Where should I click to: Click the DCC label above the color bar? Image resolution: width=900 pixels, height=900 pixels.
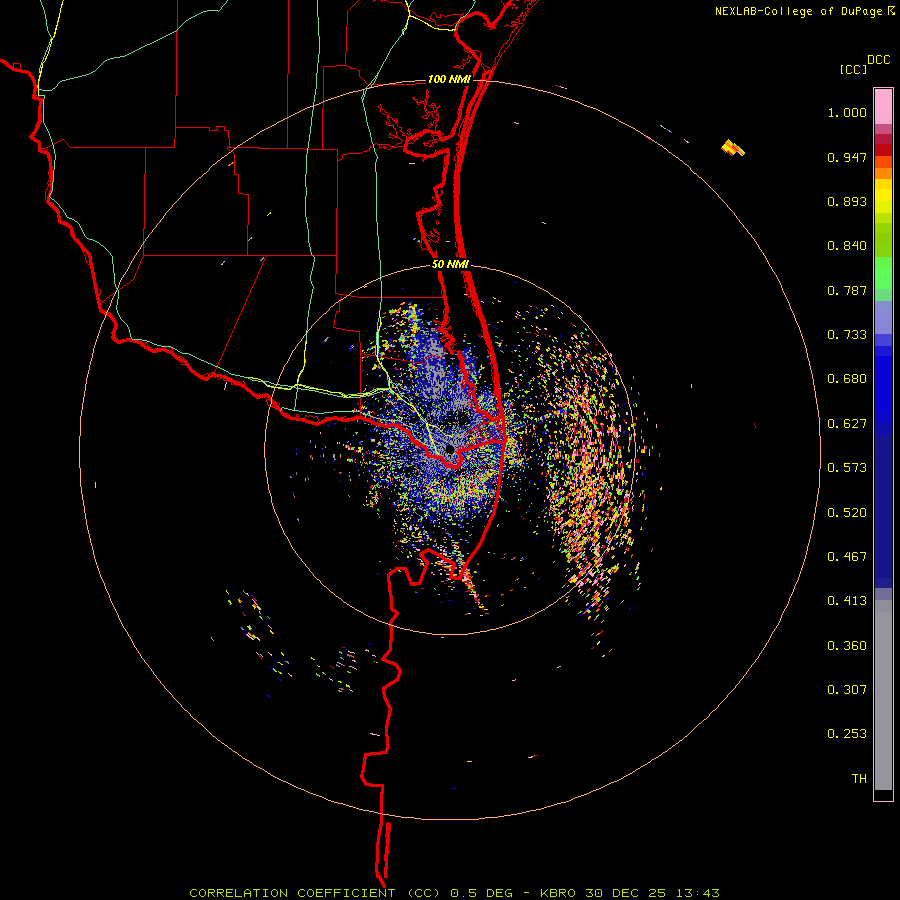point(879,60)
